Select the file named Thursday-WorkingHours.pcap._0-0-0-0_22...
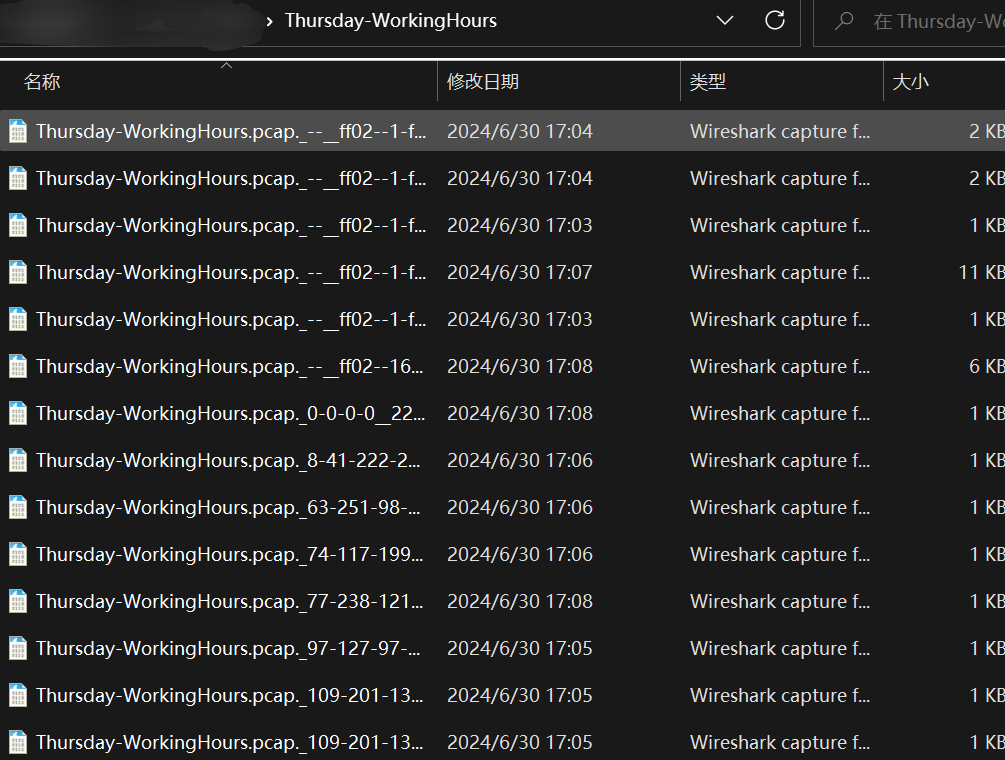Image resolution: width=1005 pixels, height=760 pixels. (x=230, y=413)
